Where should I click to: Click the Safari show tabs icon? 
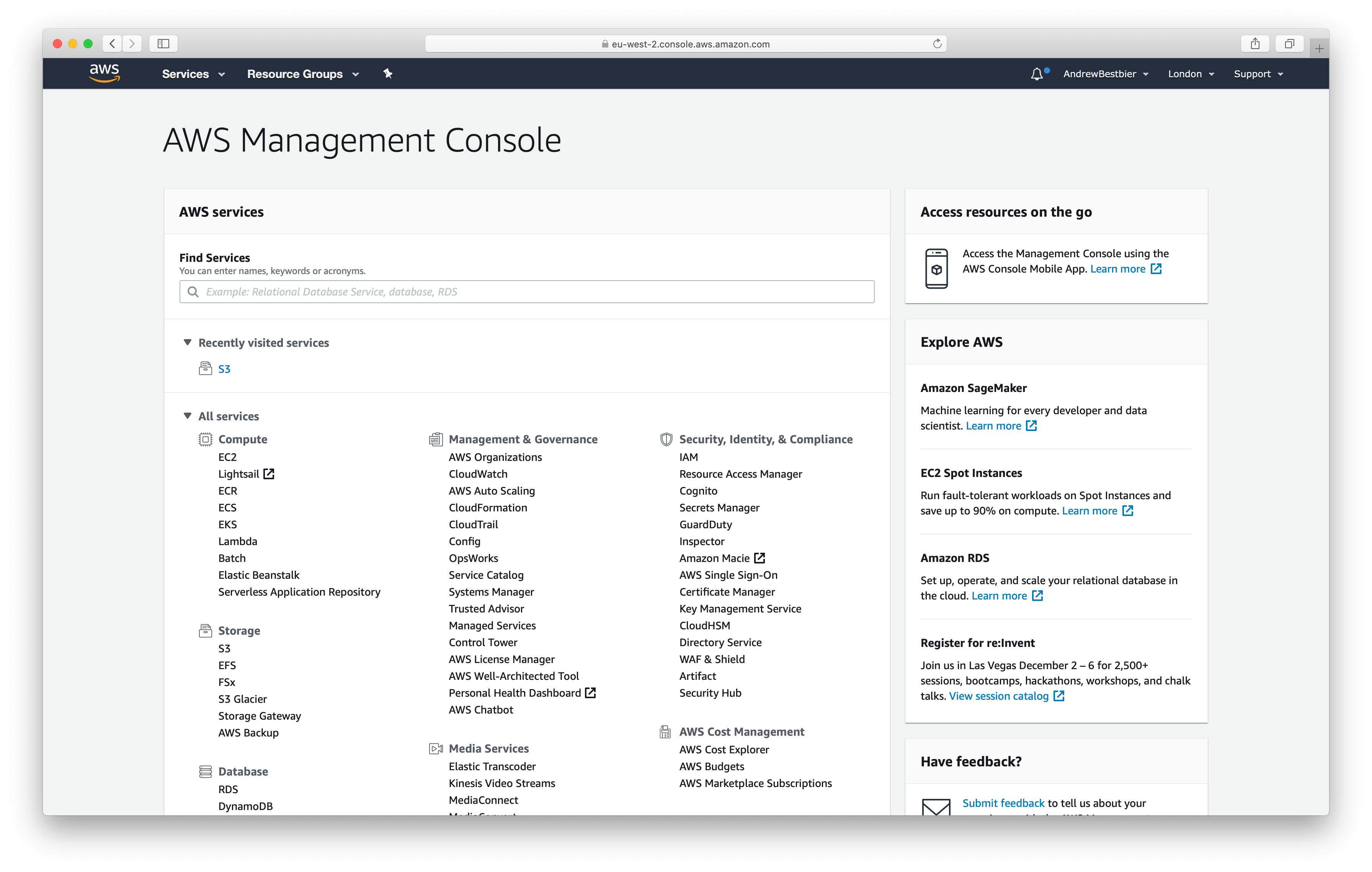click(x=1289, y=44)
